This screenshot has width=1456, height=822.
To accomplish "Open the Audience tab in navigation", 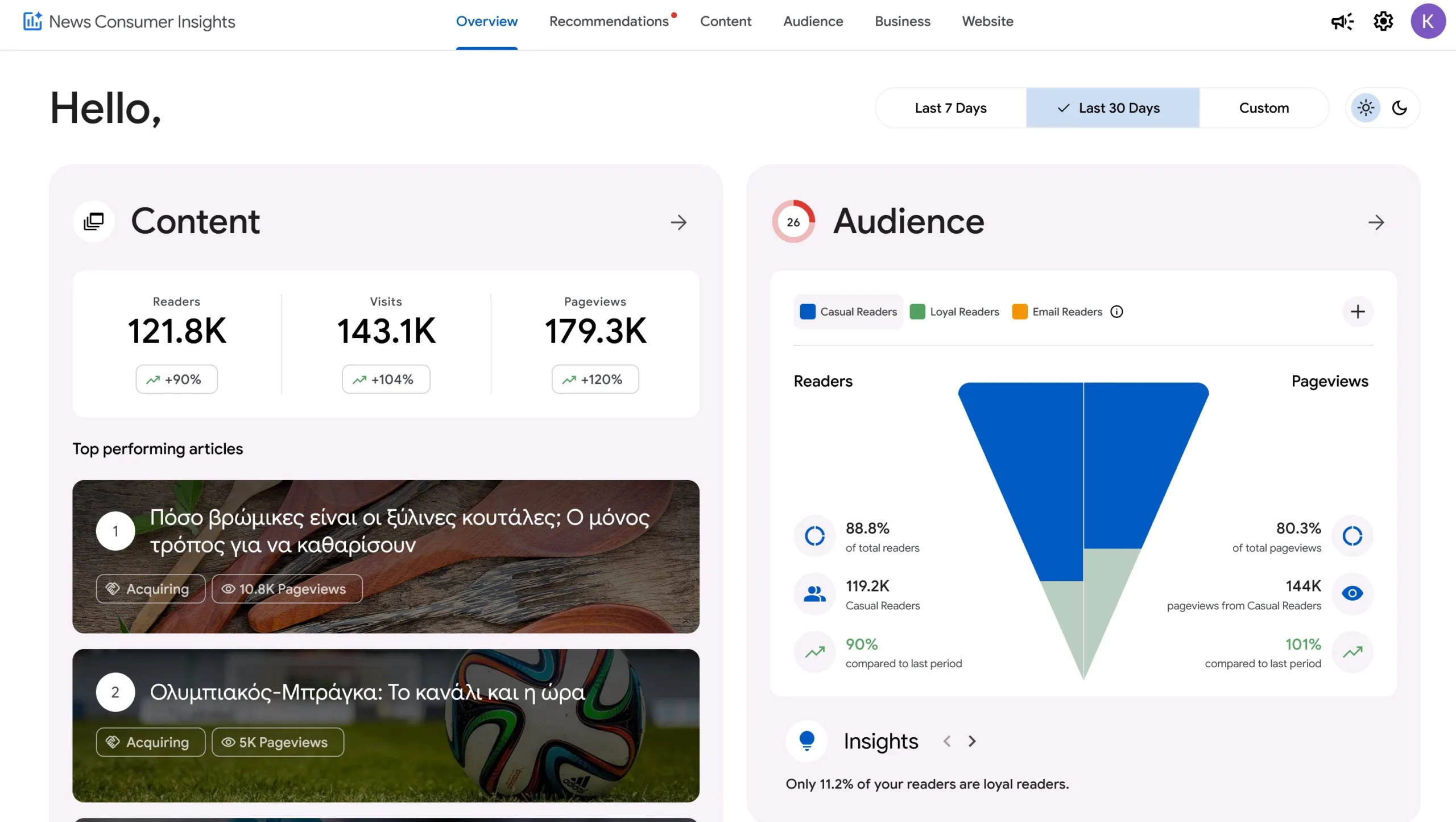I will [x=813, y=22].
